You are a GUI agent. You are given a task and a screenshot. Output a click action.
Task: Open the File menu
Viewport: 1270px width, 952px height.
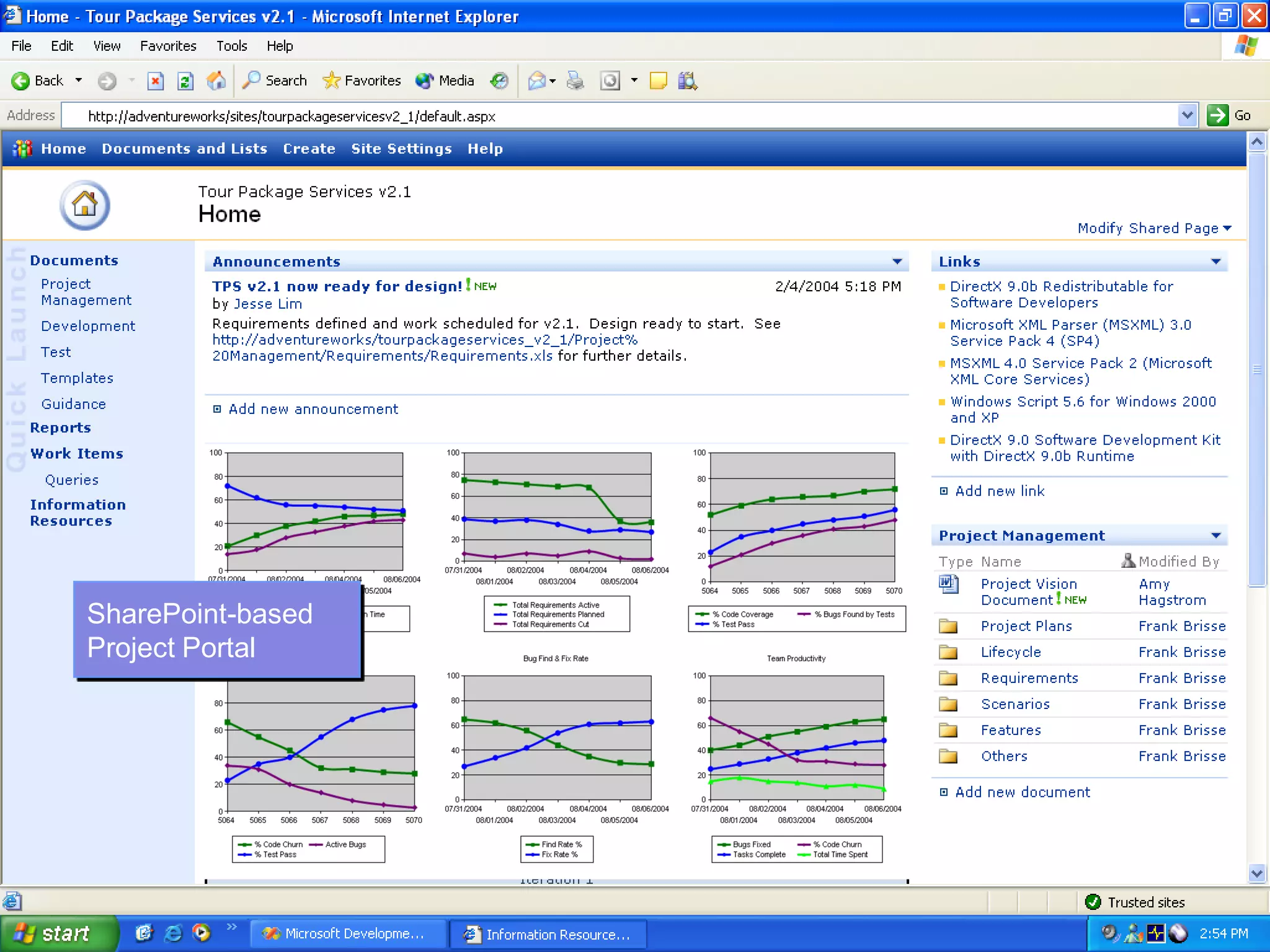click(21, 46)
